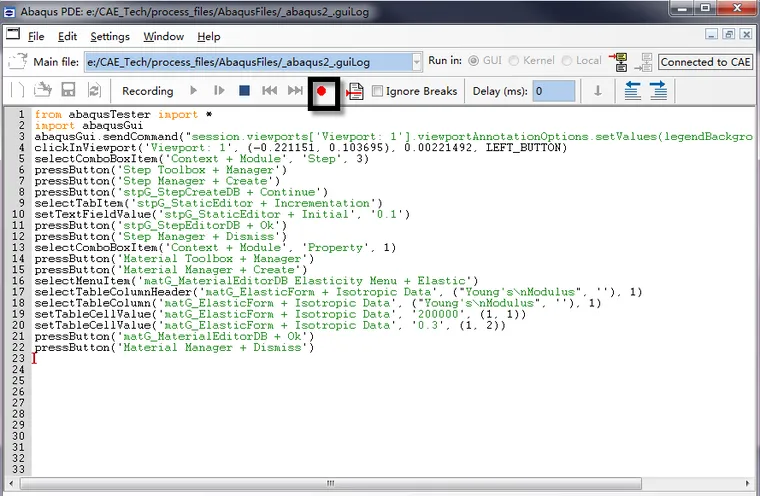760x496 pixels.
Task: Click line 19 setTableCellValue '200000'
Action: coord(280,315)
